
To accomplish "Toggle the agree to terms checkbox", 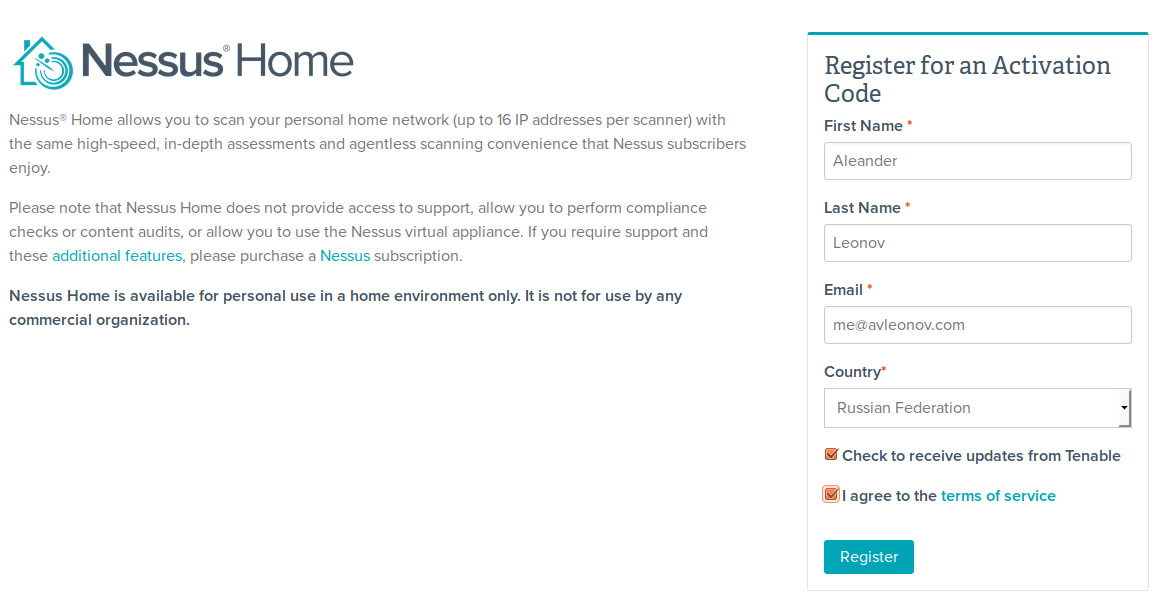I will (x=831, y=495).
